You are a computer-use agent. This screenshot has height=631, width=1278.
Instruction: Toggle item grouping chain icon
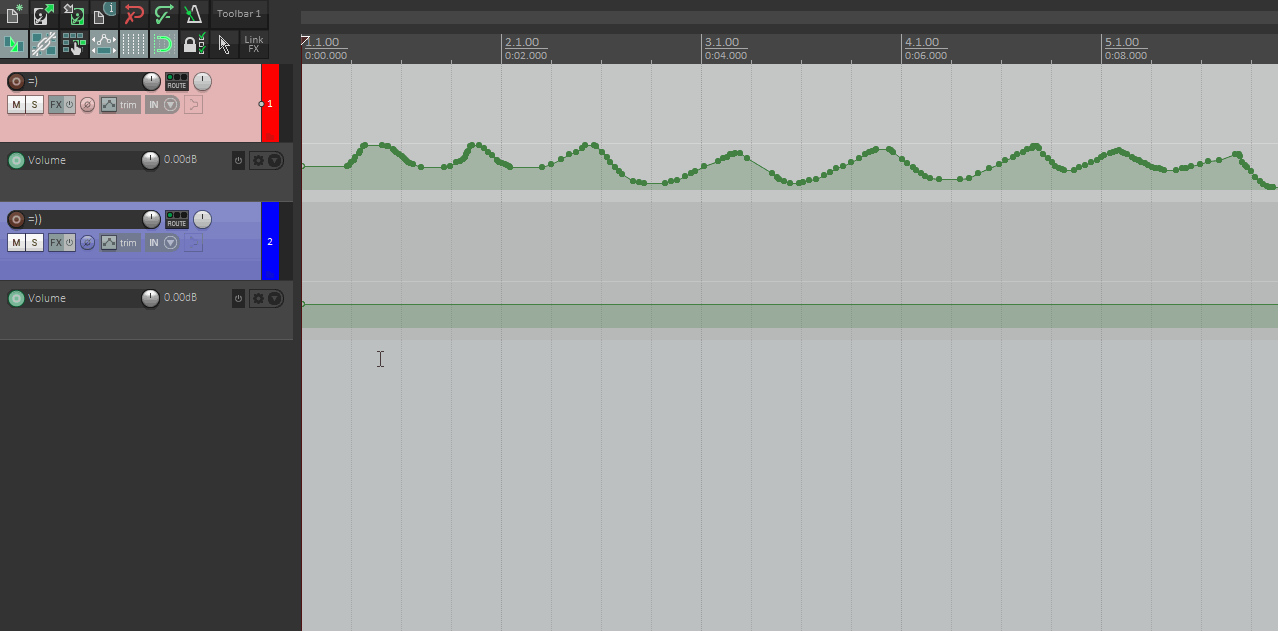[x=44, y=44]
